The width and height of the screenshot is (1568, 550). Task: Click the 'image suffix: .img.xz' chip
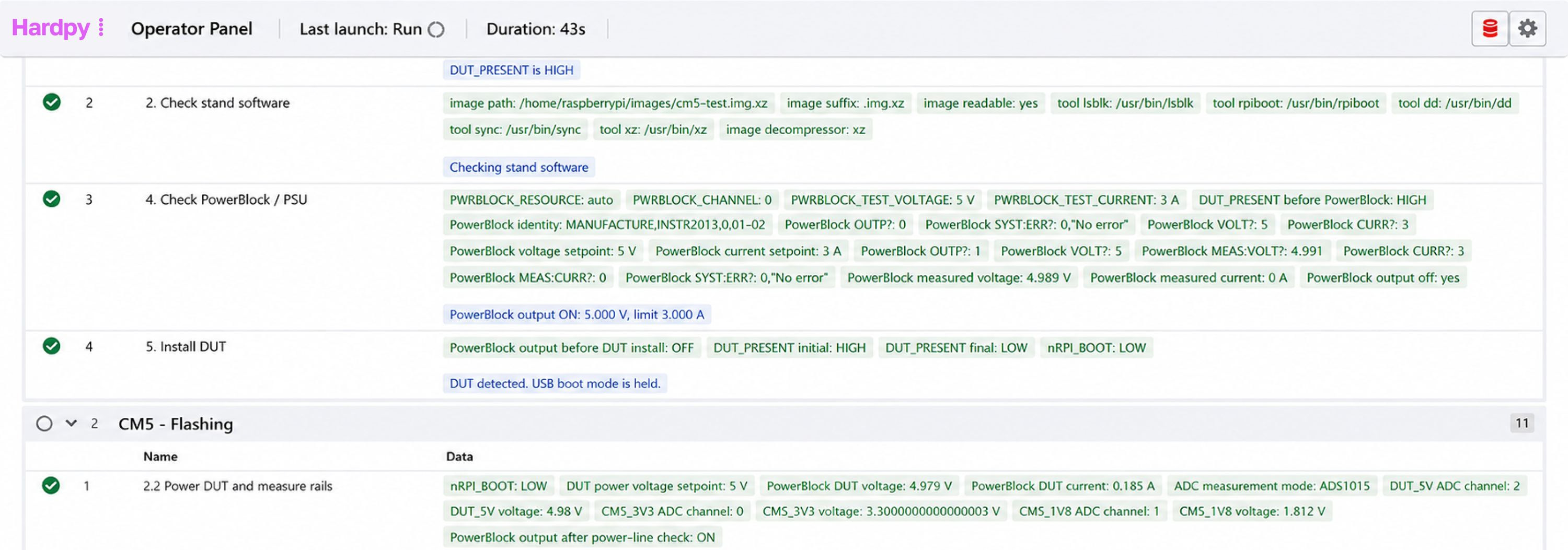[x=846, y=103]
